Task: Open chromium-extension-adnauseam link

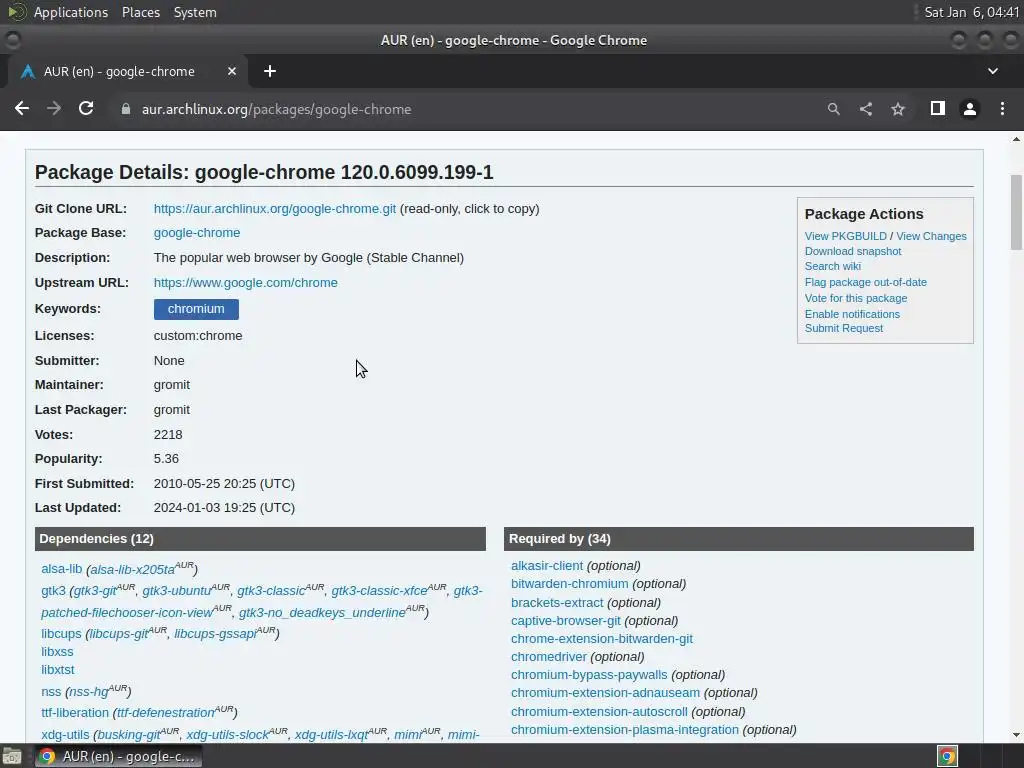Action: [x=605, y=692]
